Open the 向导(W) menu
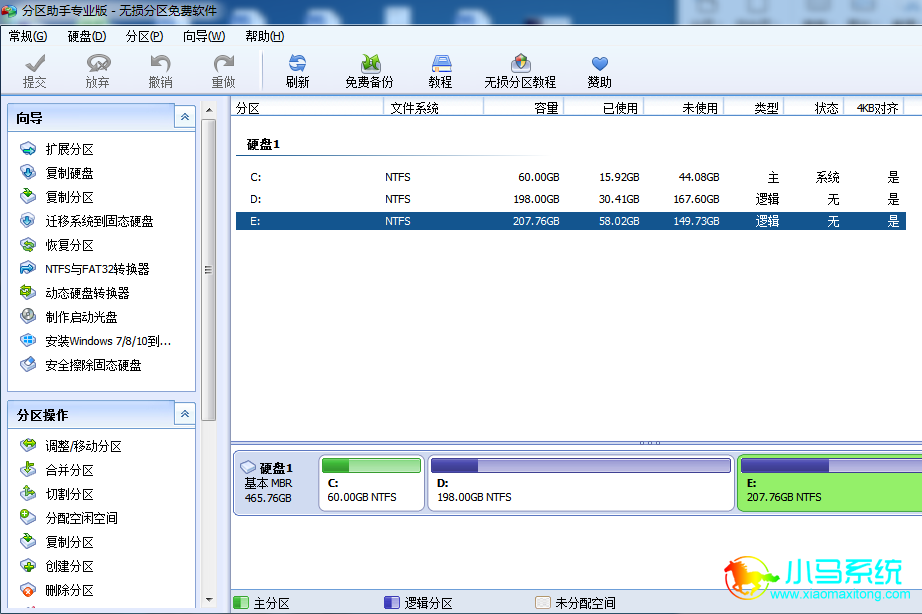The height and width of the screenshot is (614, 922). coord(203,36)
